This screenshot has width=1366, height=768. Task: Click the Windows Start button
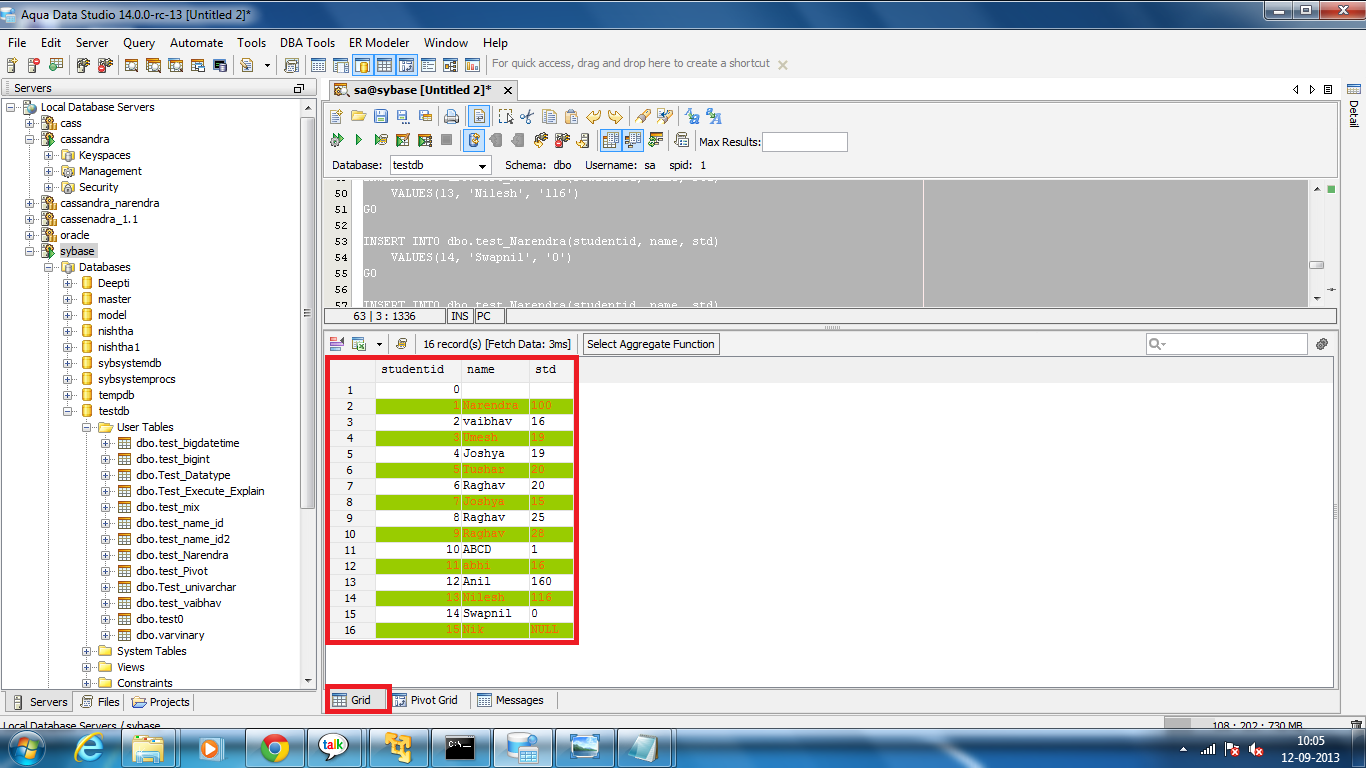pyautogui.click(x=25, y=747)
